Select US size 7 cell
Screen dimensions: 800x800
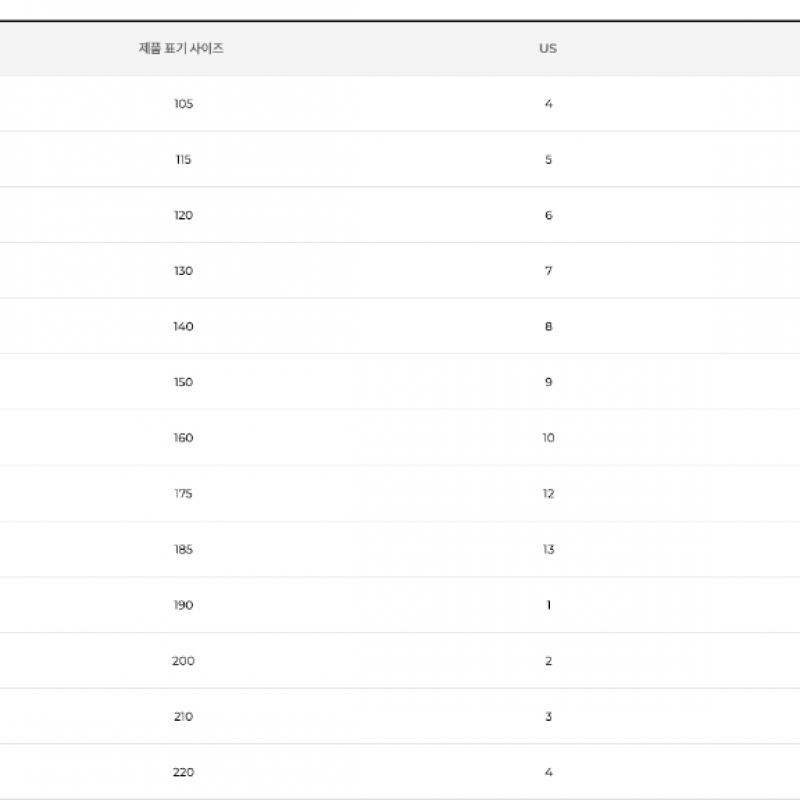pos(548,271)
